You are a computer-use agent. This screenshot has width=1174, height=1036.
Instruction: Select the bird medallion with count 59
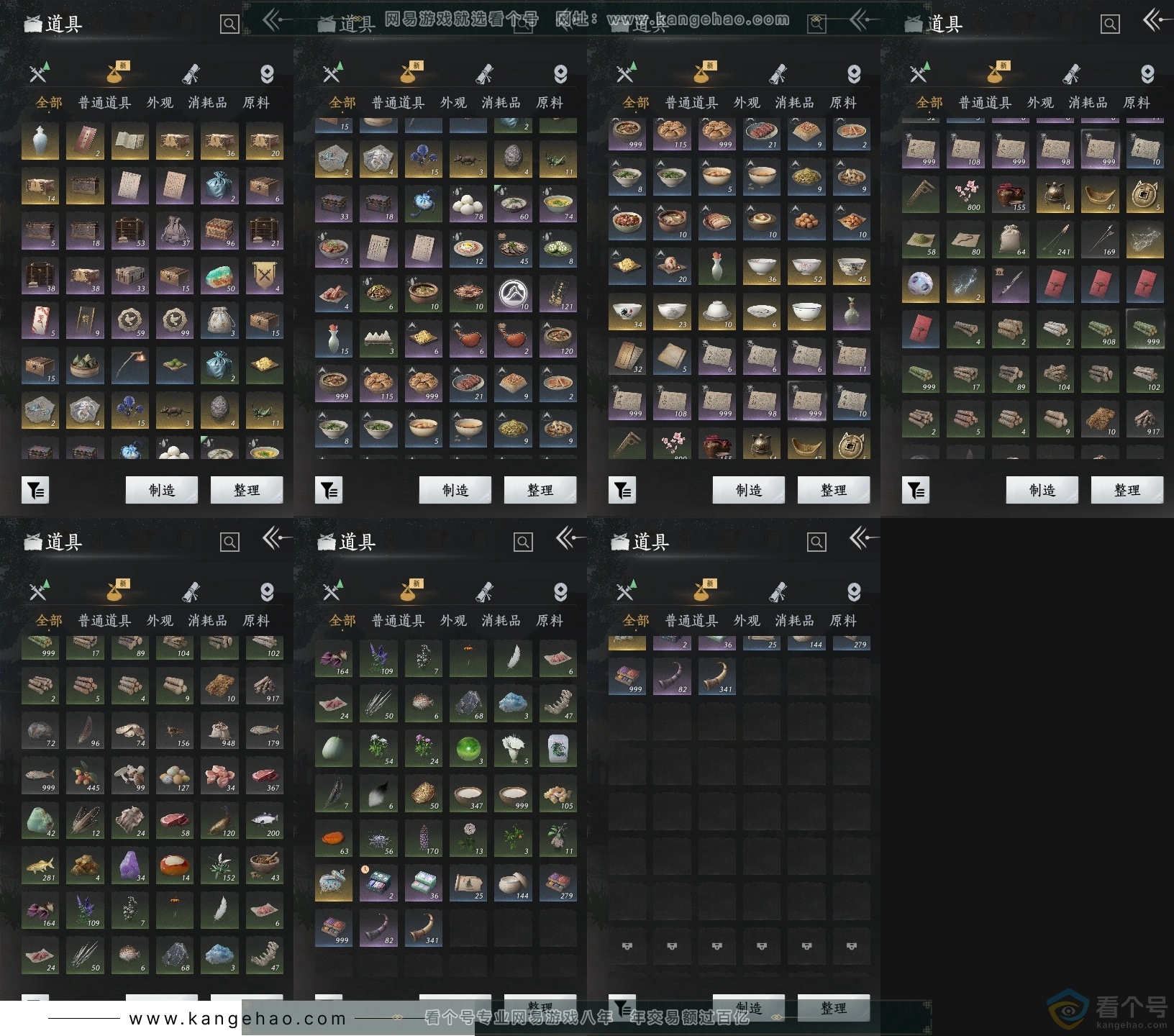[129, 321]
